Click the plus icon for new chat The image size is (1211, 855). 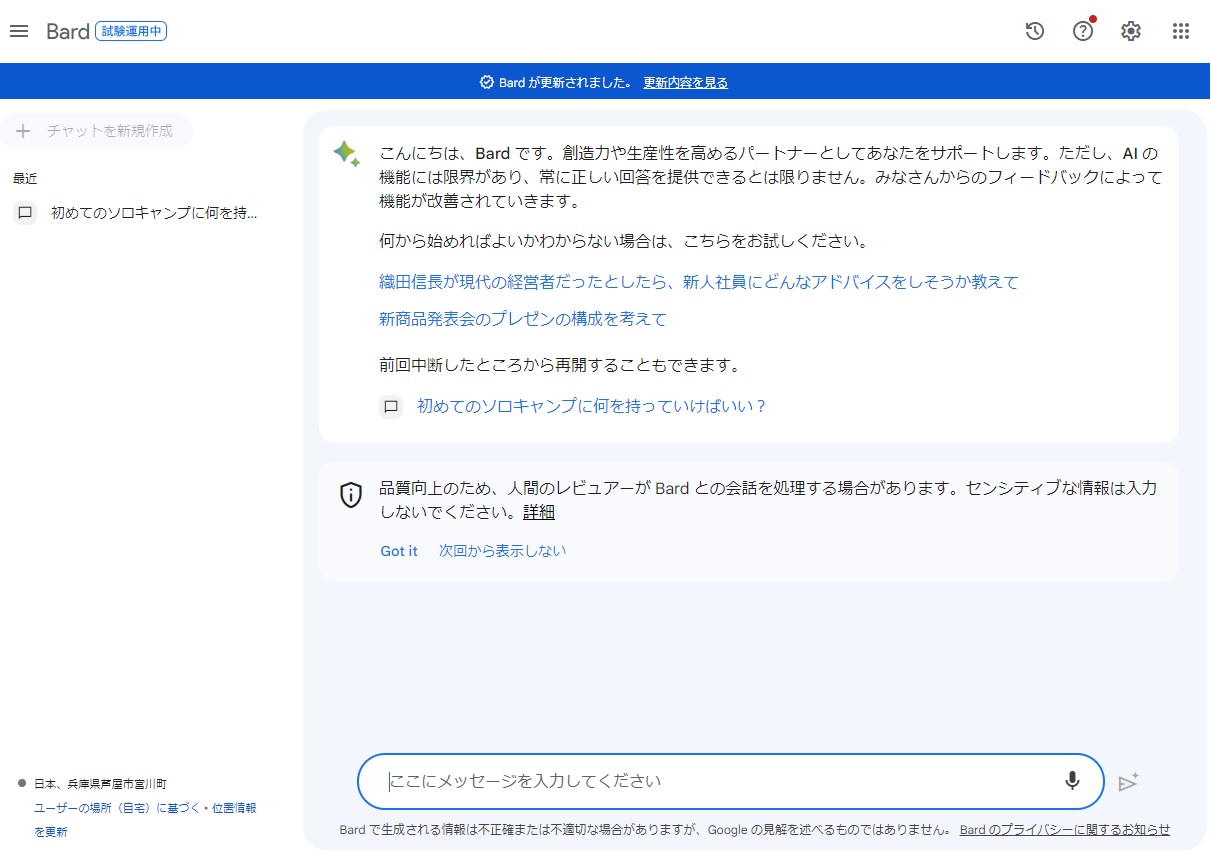tap(24, 131)
